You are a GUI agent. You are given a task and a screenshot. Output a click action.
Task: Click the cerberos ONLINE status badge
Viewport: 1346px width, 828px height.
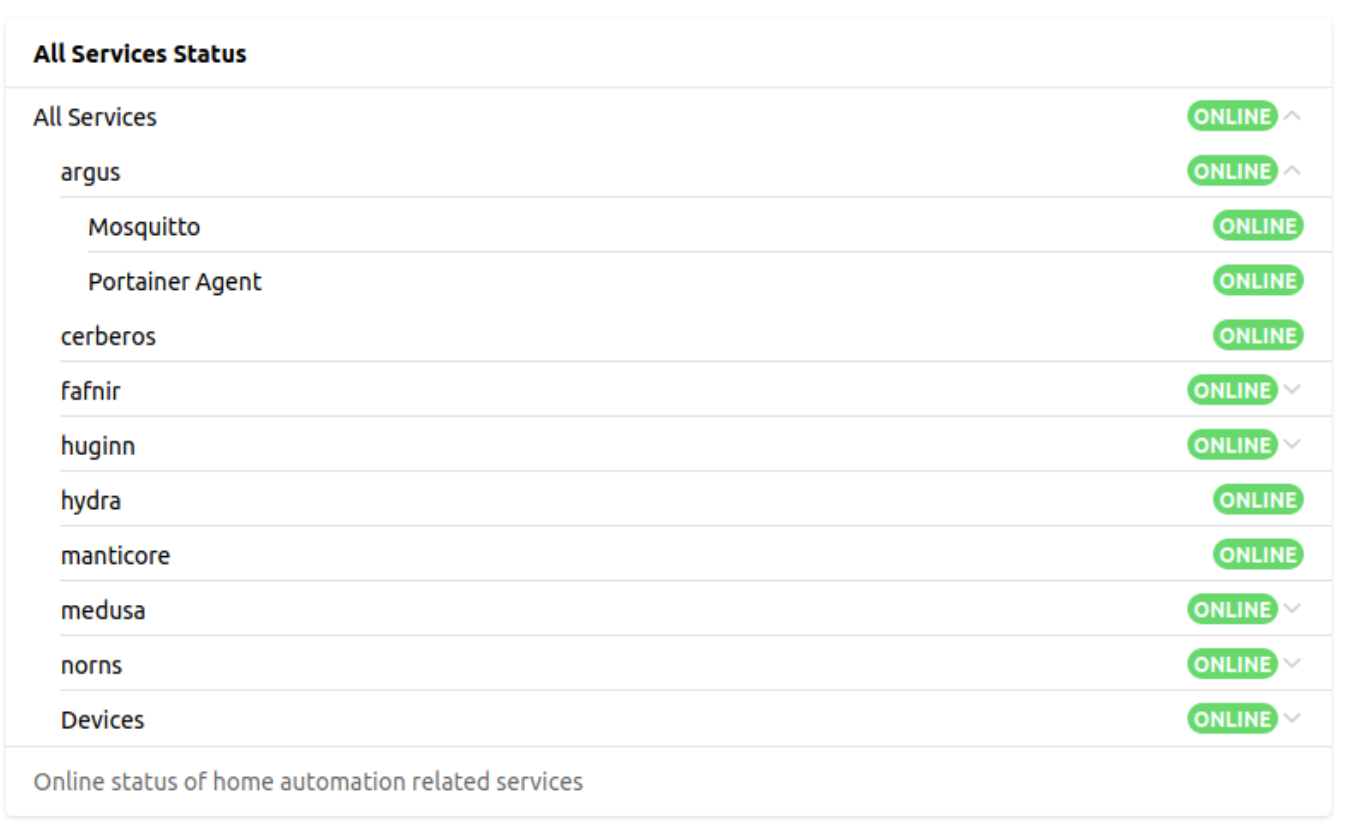pyautogui.click(x=1258, y=336)
